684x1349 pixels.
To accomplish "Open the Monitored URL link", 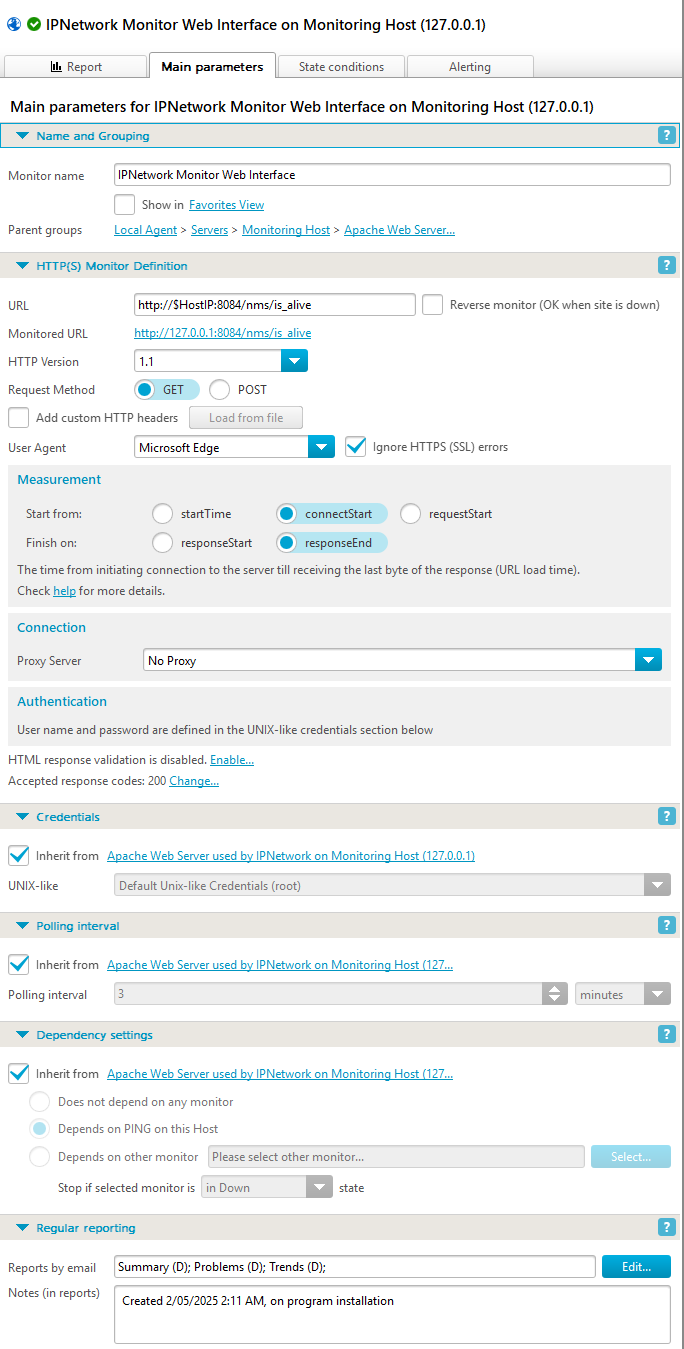I will tap(223, 333).
